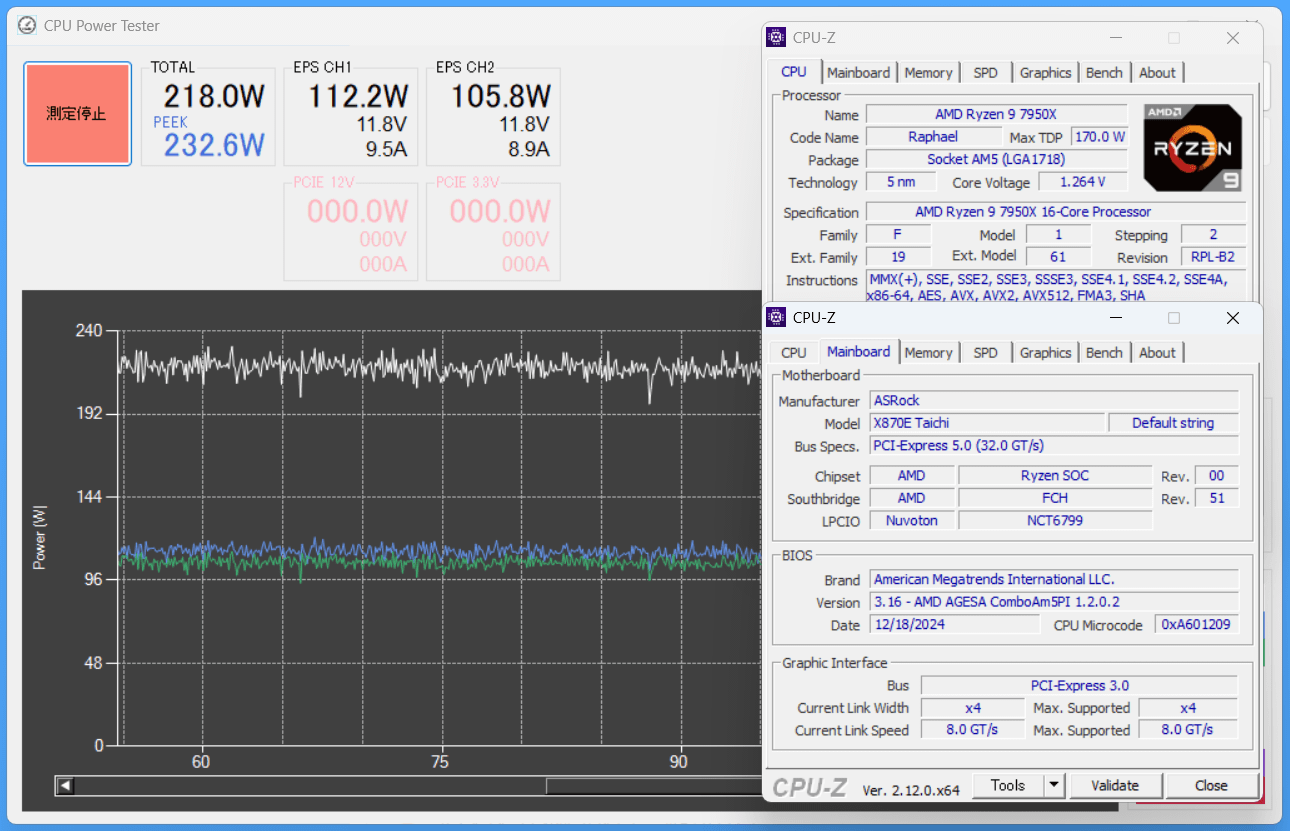The image size is (1290, 831).
Task: Expand the Tools dropdown arrow
Action: (x=1054, y=786)
